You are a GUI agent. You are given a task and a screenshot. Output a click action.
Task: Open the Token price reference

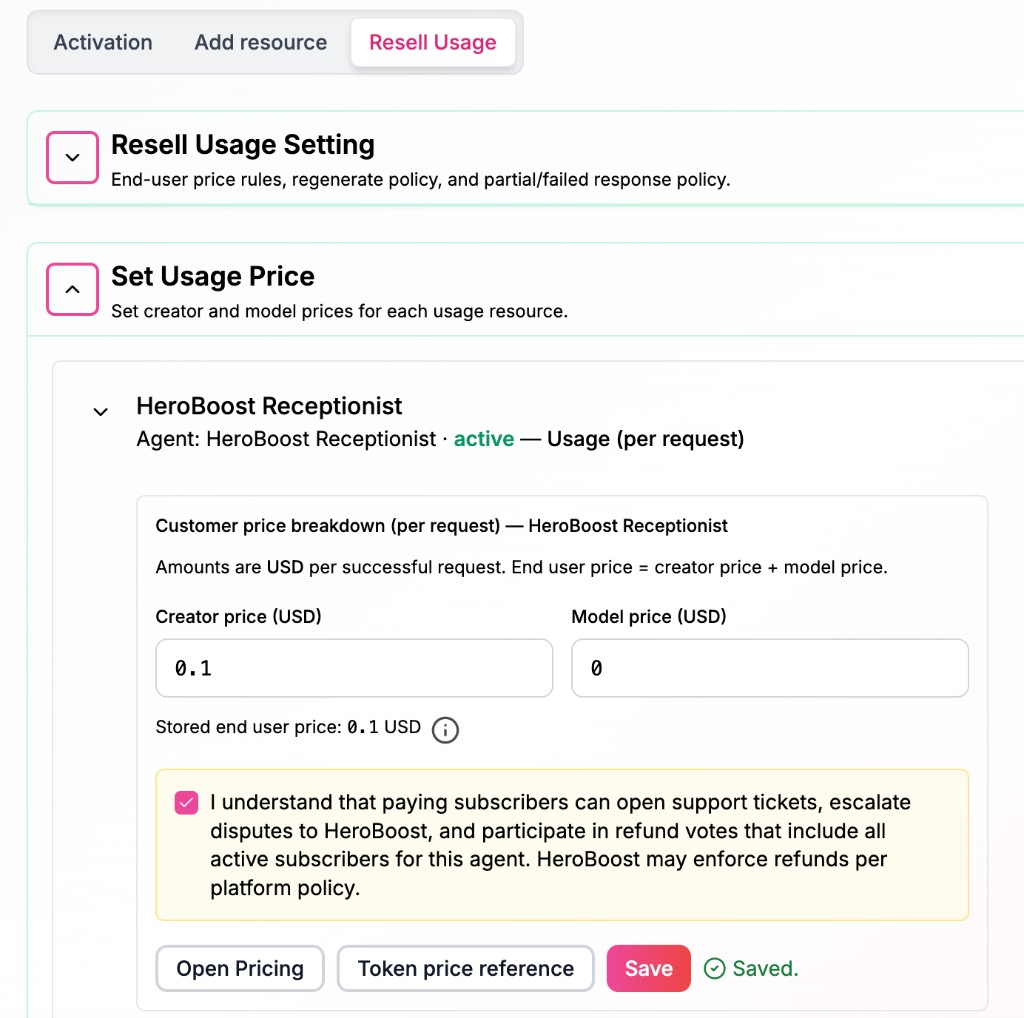pyautogui.click(x=466, y=968)
